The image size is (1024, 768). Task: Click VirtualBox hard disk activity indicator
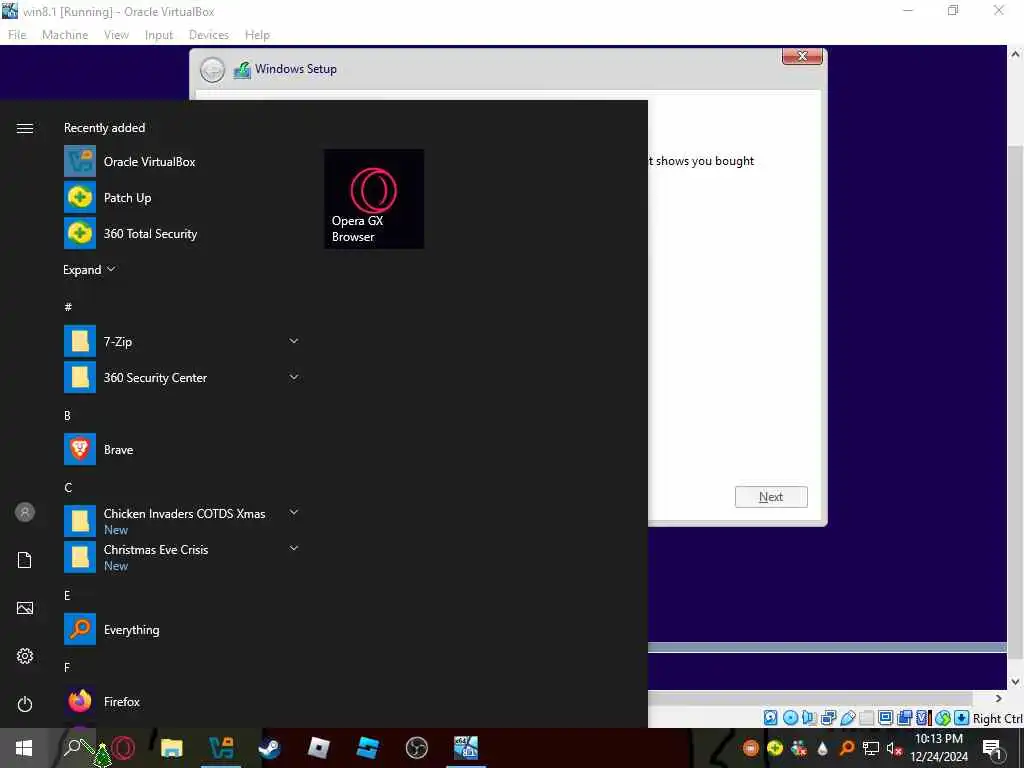771,718
